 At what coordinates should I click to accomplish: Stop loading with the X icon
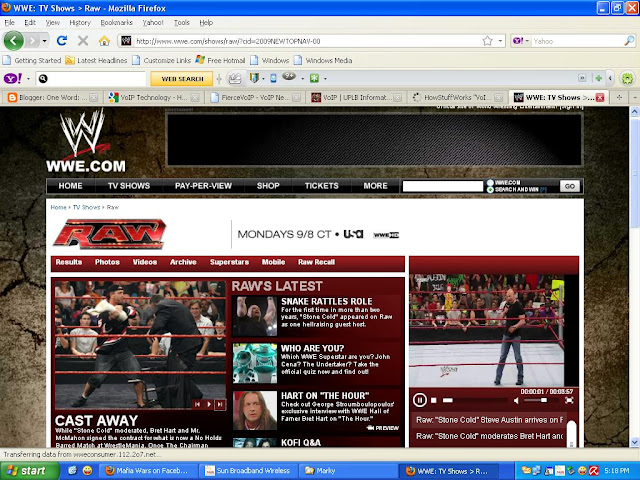(x=83, y=41)
